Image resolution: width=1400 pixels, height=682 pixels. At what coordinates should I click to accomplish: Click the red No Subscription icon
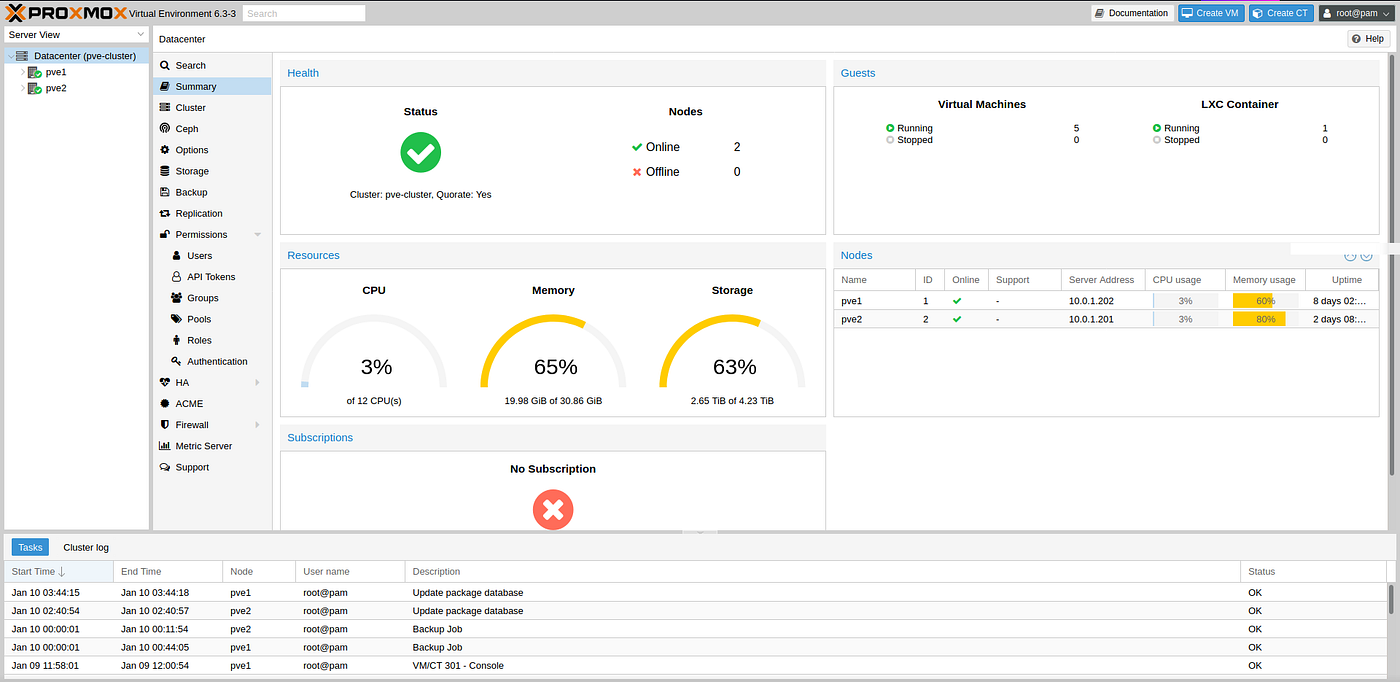[552, 510]
